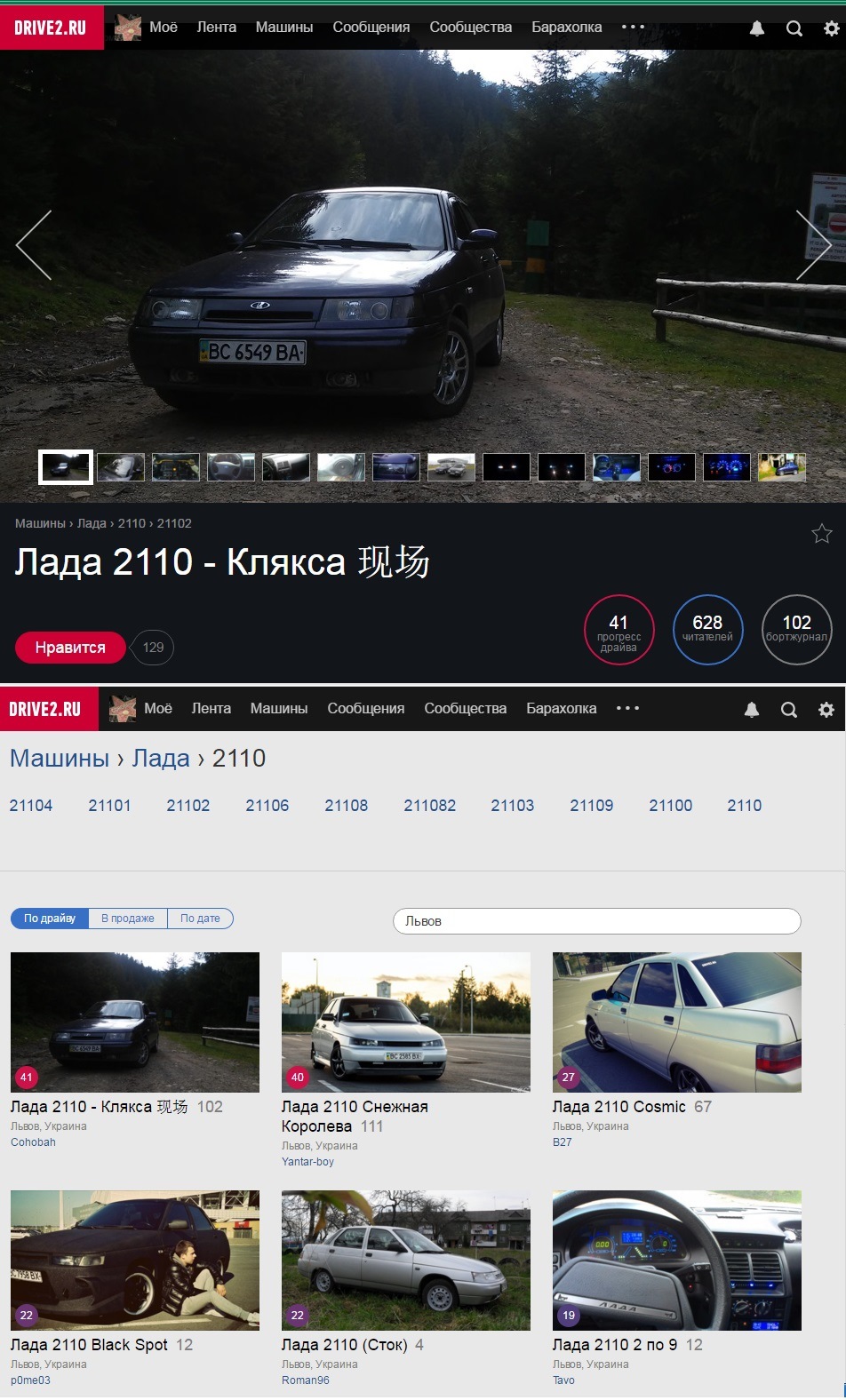
Task: Open Лада 2110 2 по 9 photo
Action: click(677, 1261)
